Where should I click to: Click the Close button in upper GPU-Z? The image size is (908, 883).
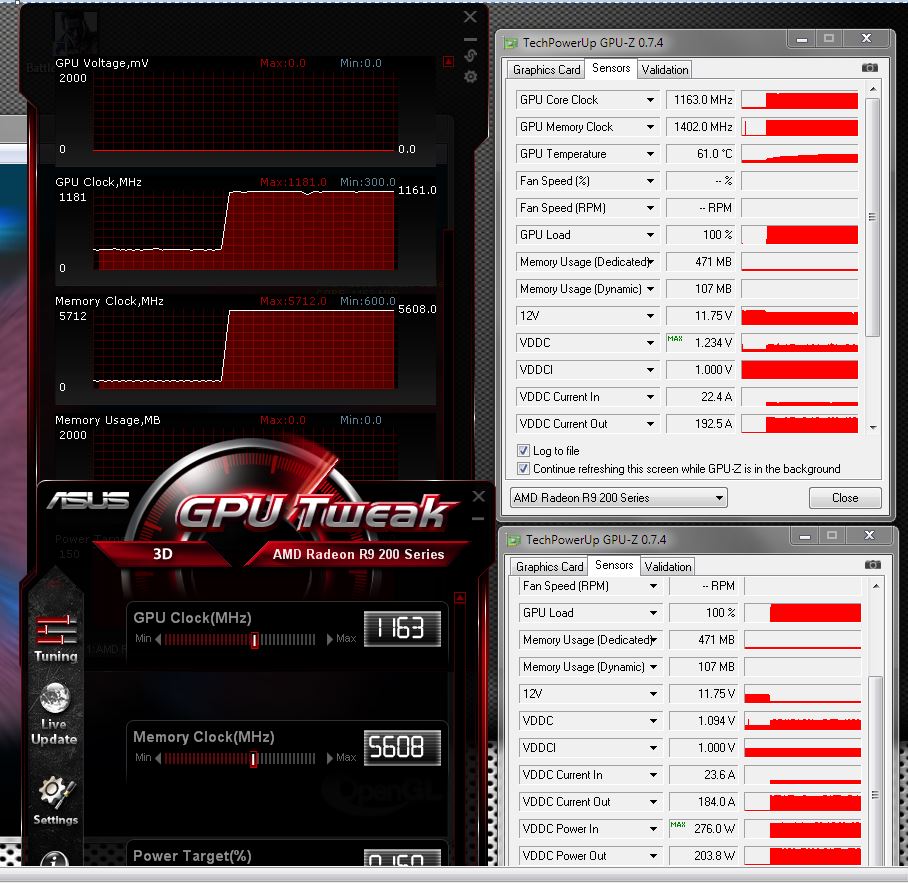point(845,498)
